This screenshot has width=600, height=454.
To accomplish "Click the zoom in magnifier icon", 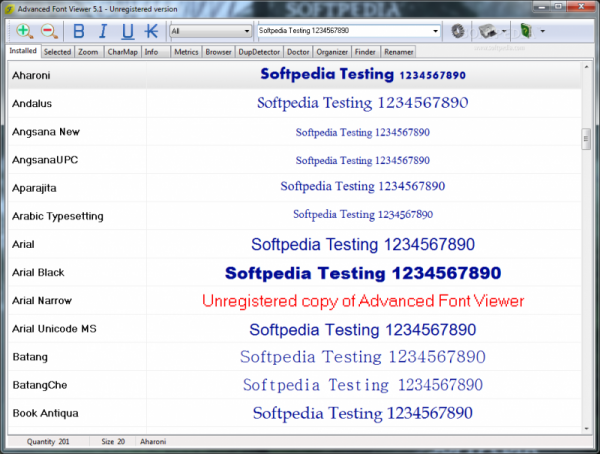I will 24,31.
